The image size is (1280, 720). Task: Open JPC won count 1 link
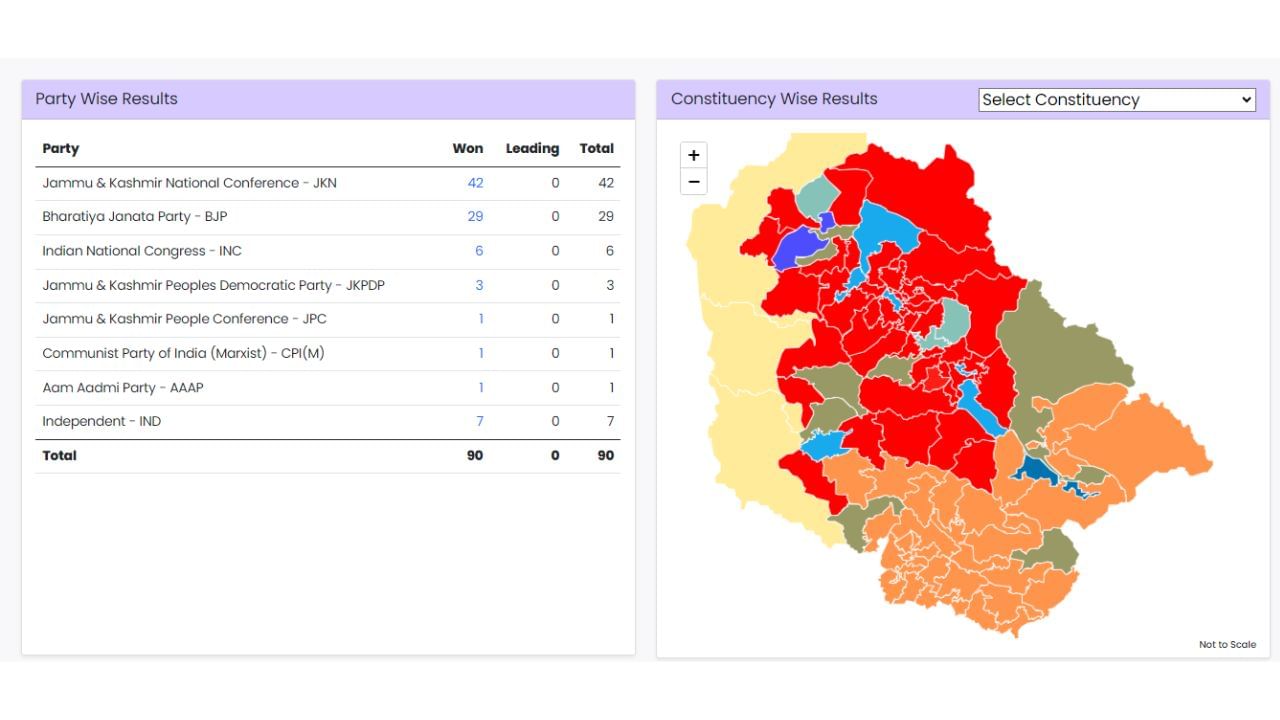(481, 319)
